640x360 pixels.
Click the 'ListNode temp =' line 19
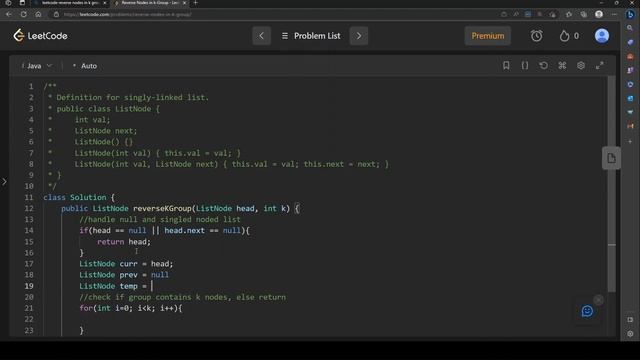(113, 286)
